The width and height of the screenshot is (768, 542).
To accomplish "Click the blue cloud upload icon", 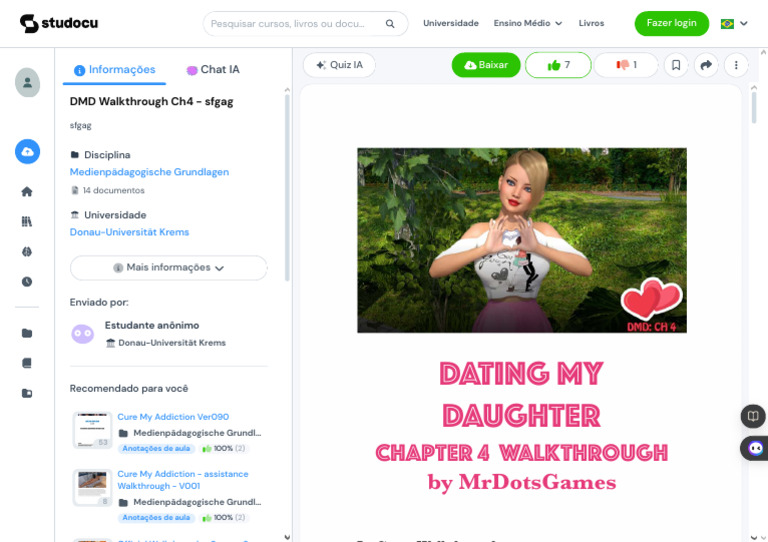I will pos(27,152).
